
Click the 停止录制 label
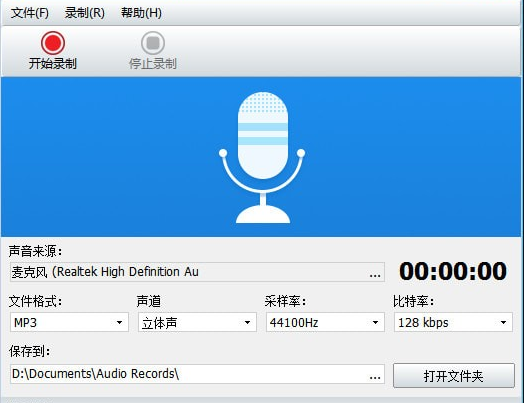[x=153, y=63]
